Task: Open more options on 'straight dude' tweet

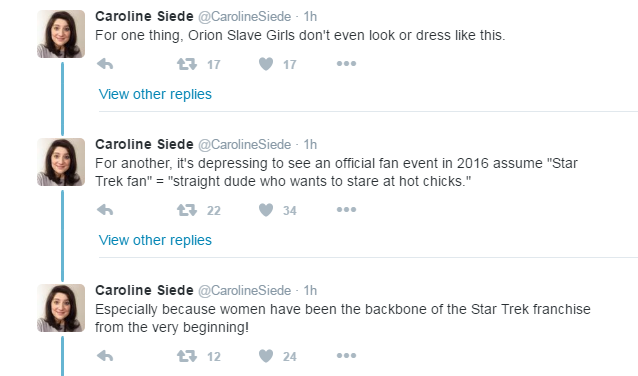Action: point(346,210)
